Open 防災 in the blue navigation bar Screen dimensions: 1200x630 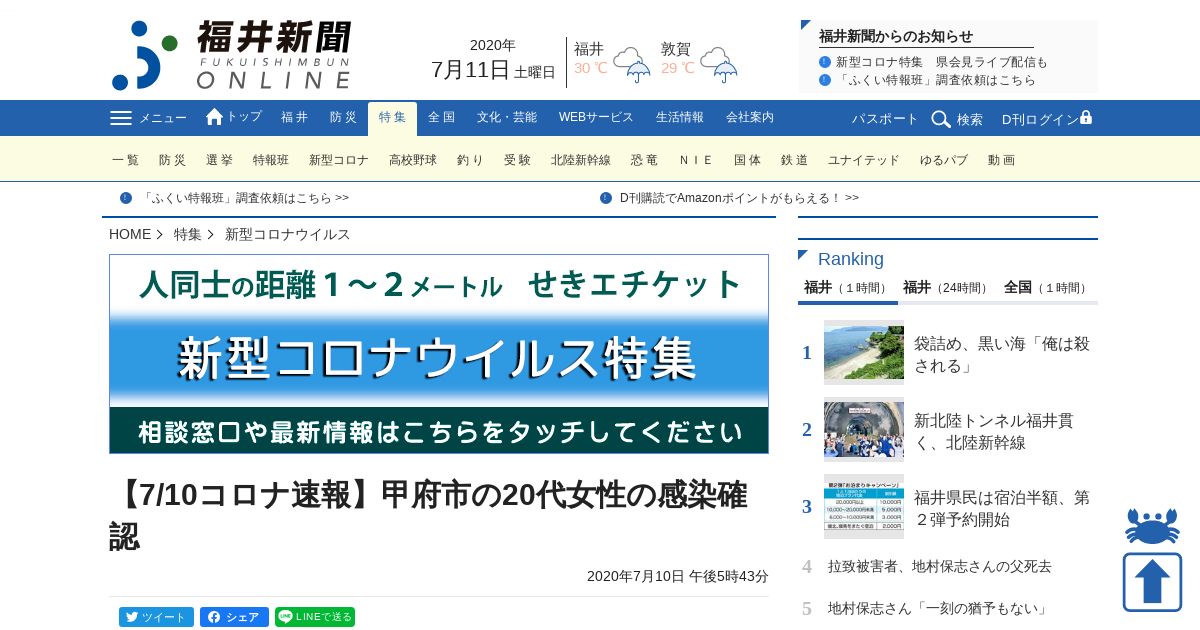pos(343,118)
